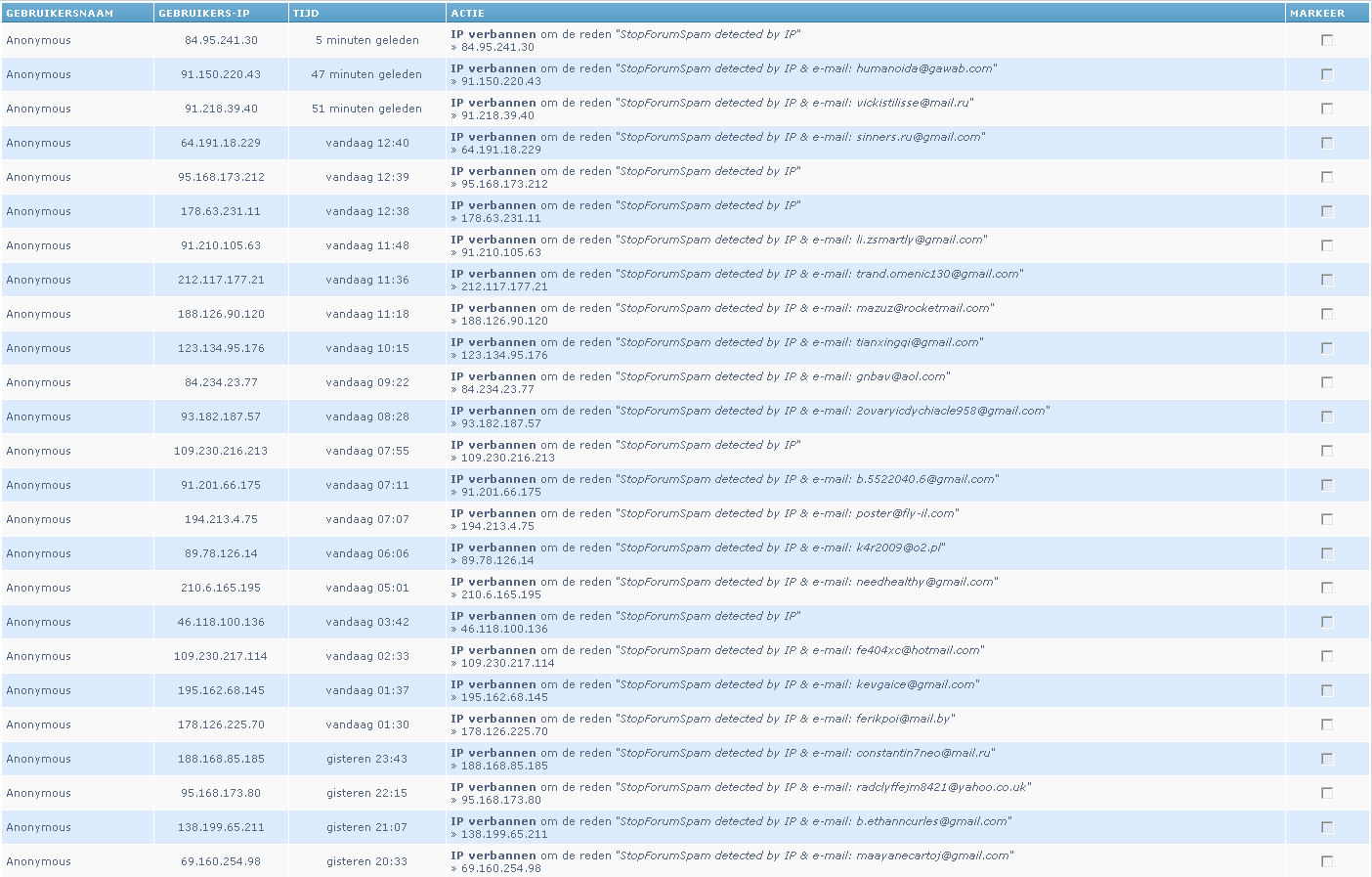Select the checkbox for the 178.63.231.11 entry
1372x877 pixels.
(x=1326, y=211)
